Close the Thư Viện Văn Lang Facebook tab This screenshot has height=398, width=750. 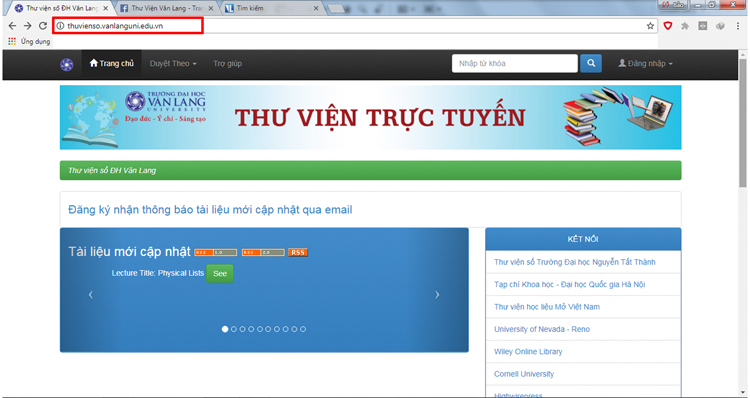tap(210, 8)
